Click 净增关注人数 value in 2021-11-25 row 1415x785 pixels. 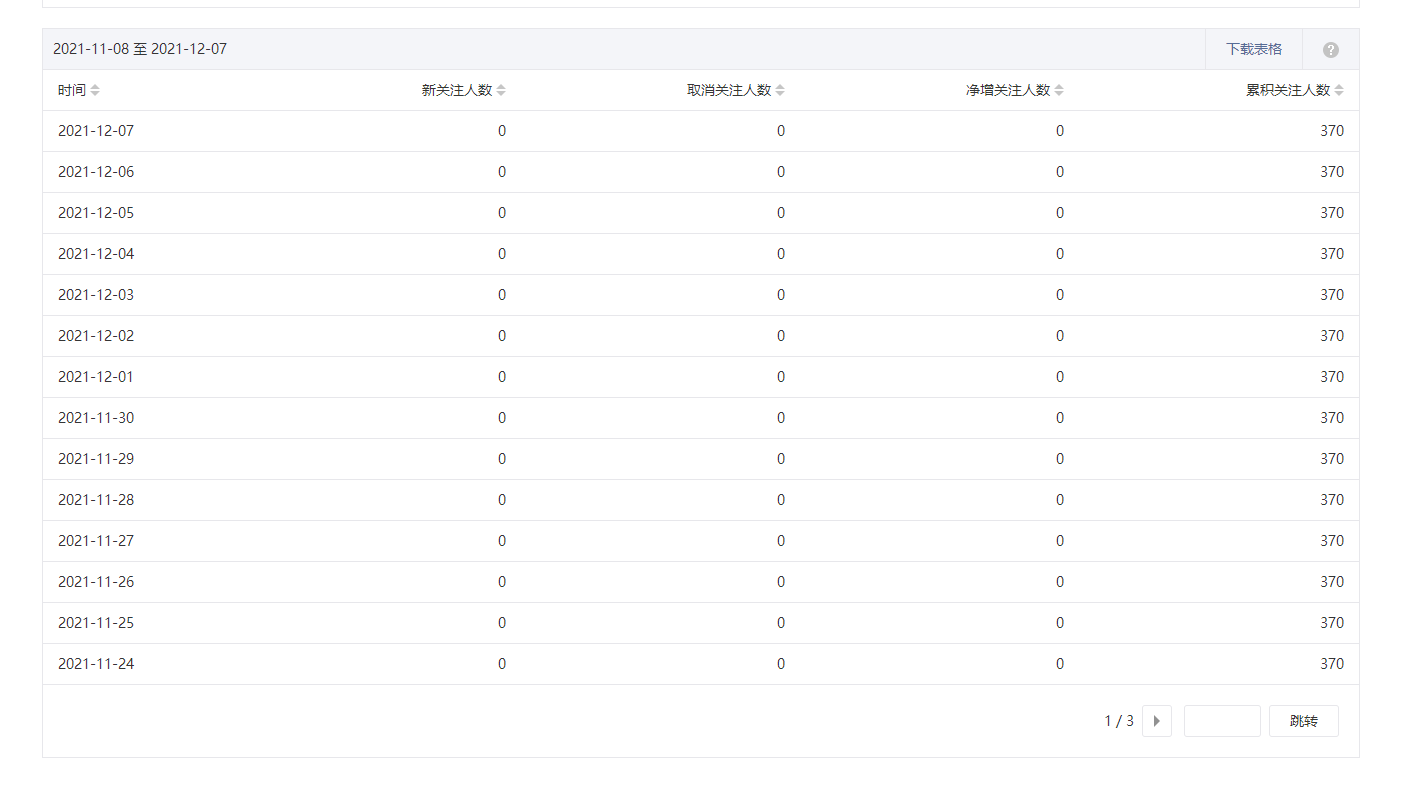tap(1060, 623)
